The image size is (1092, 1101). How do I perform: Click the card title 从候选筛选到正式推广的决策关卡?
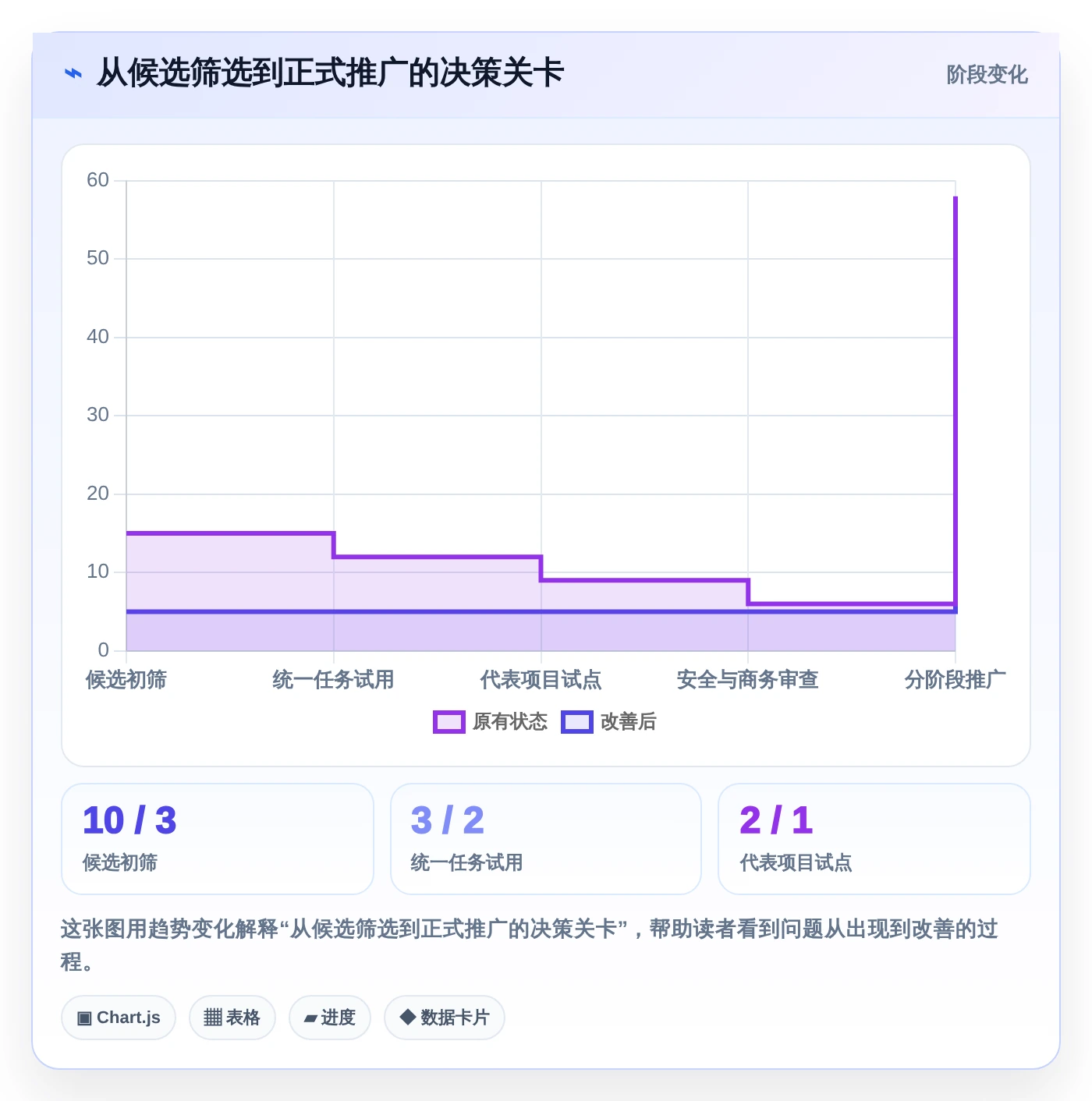pyautogui.click(x=330, y=73)
